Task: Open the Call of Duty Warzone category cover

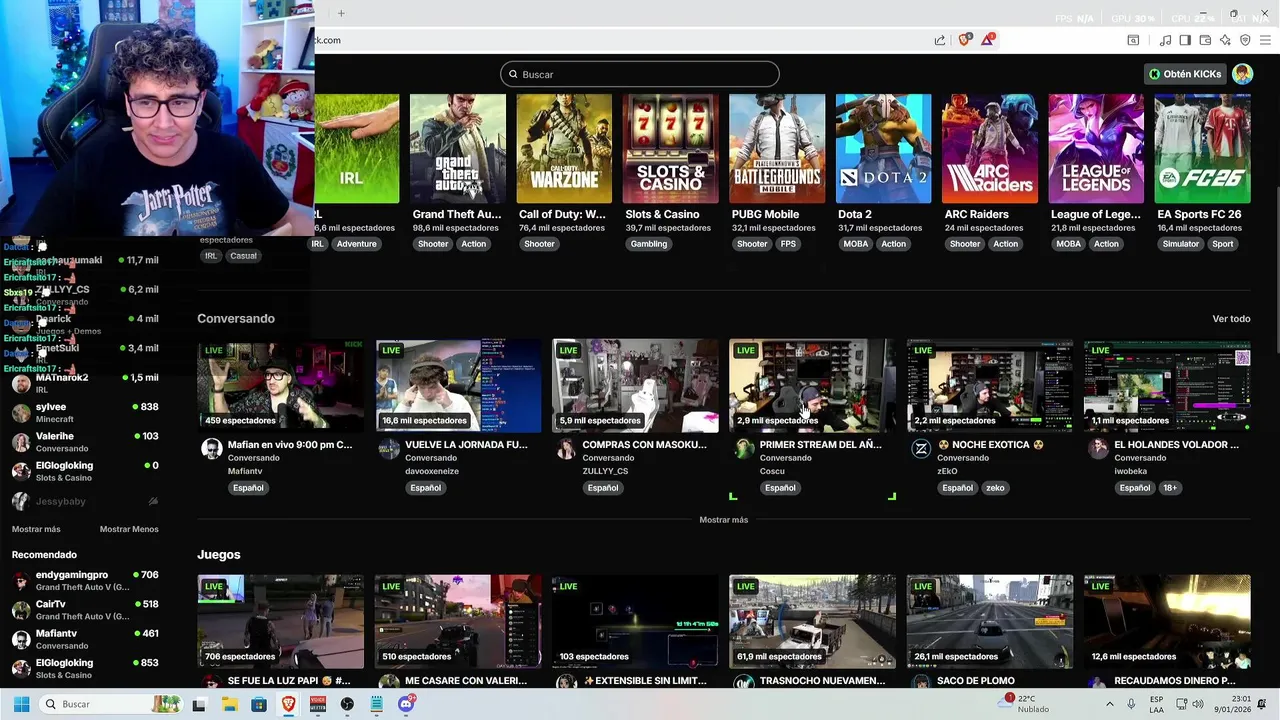Action: 564,149
